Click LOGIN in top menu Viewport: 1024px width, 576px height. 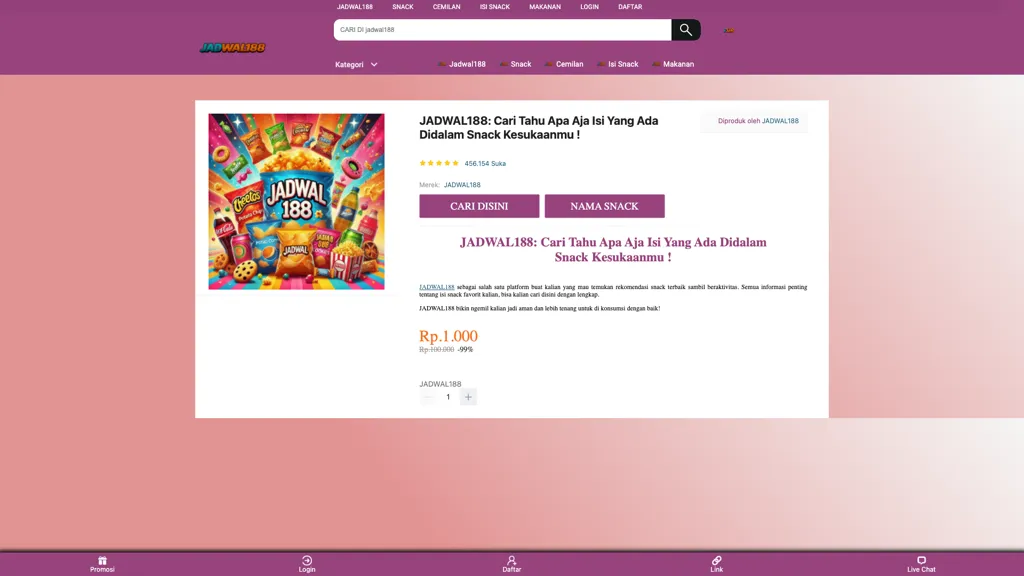click(589, 7)
